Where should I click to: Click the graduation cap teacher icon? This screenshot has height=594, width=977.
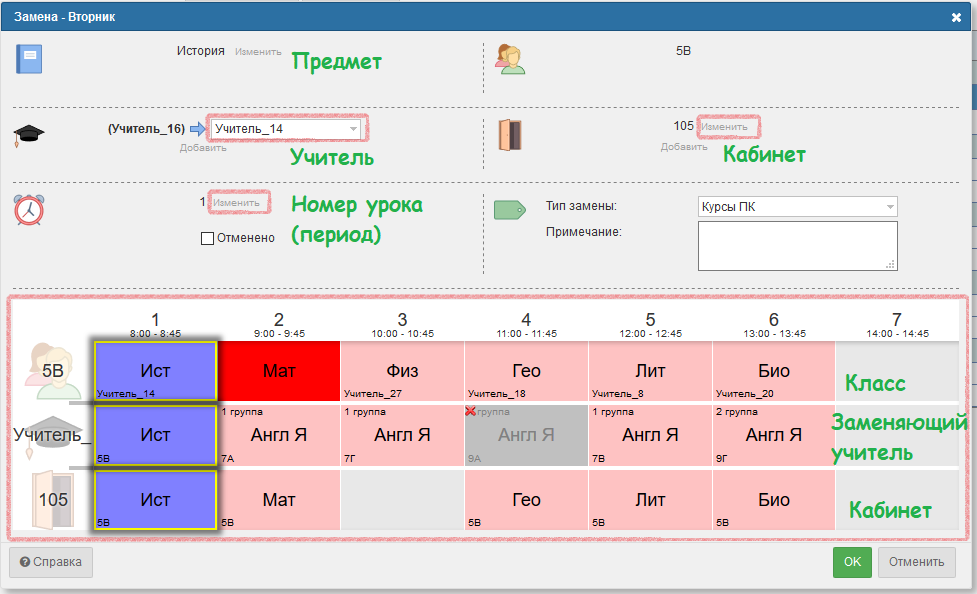(x=29, y=136)
